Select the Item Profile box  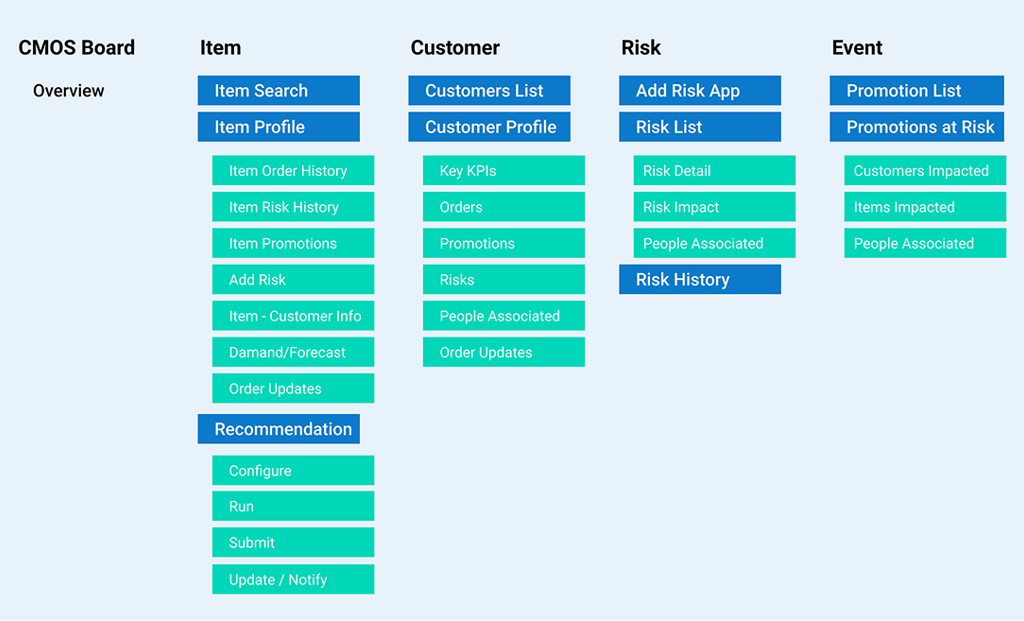pos(278,127)
